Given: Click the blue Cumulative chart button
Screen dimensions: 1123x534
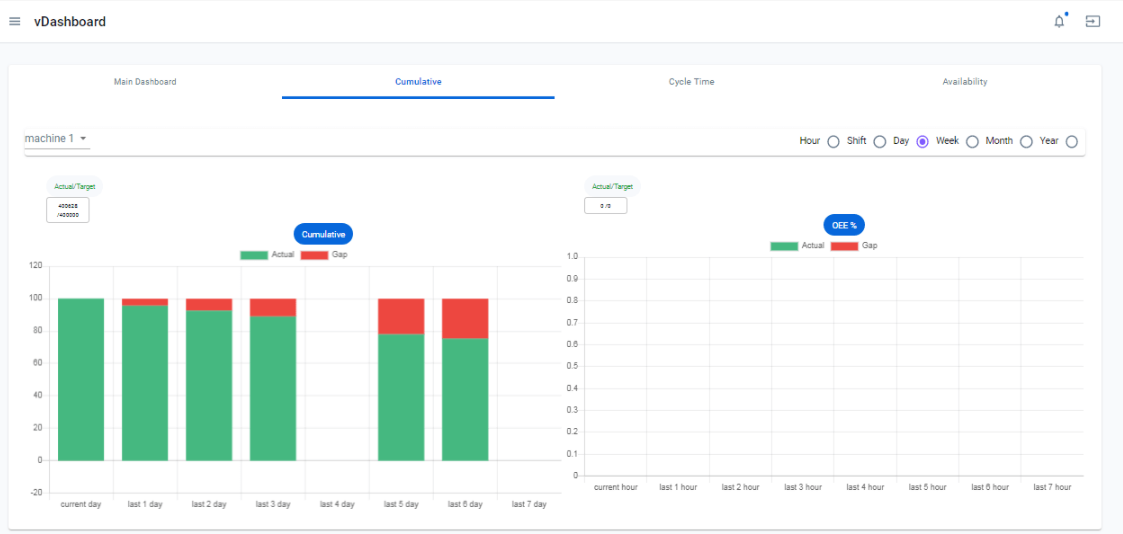Looking at the screenshot, I should click(324, 234).
